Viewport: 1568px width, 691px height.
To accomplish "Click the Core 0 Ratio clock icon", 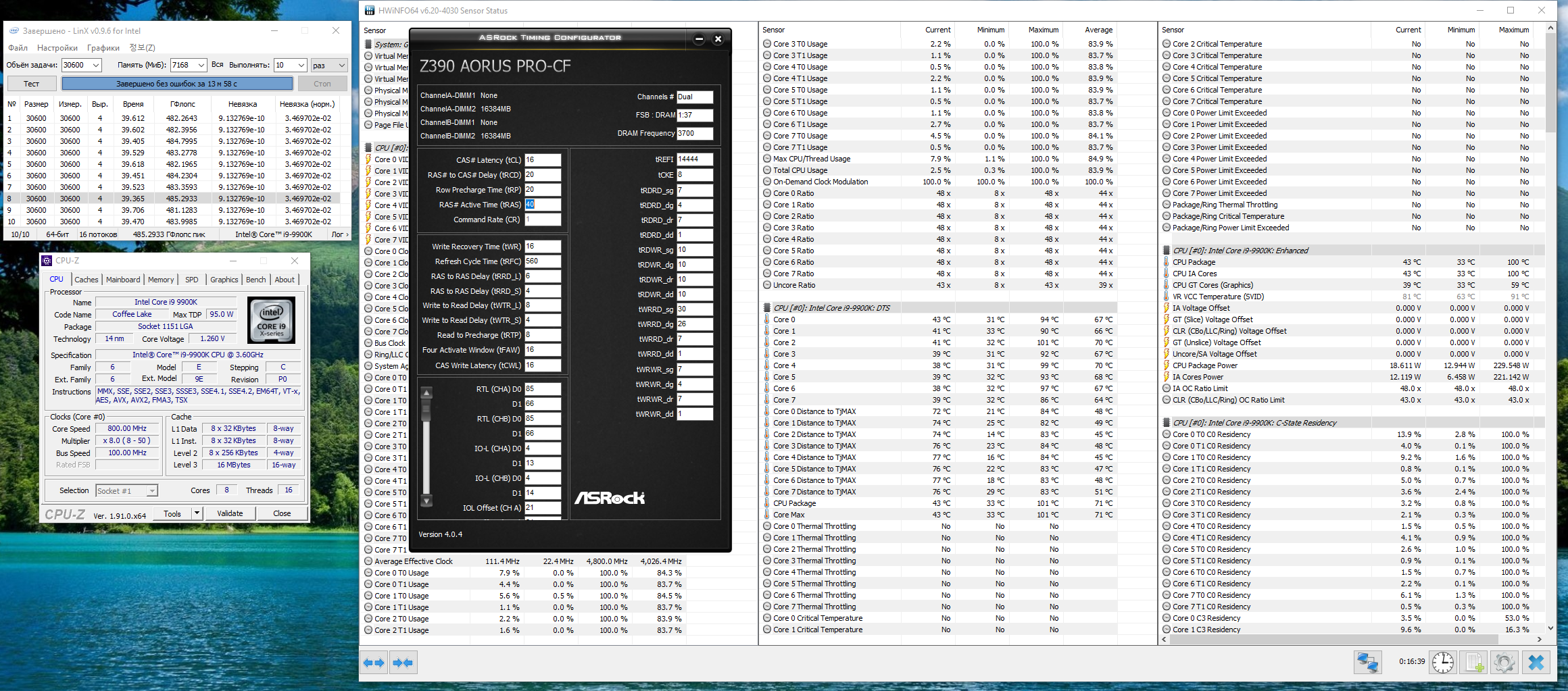I will (x=767, y=193).
